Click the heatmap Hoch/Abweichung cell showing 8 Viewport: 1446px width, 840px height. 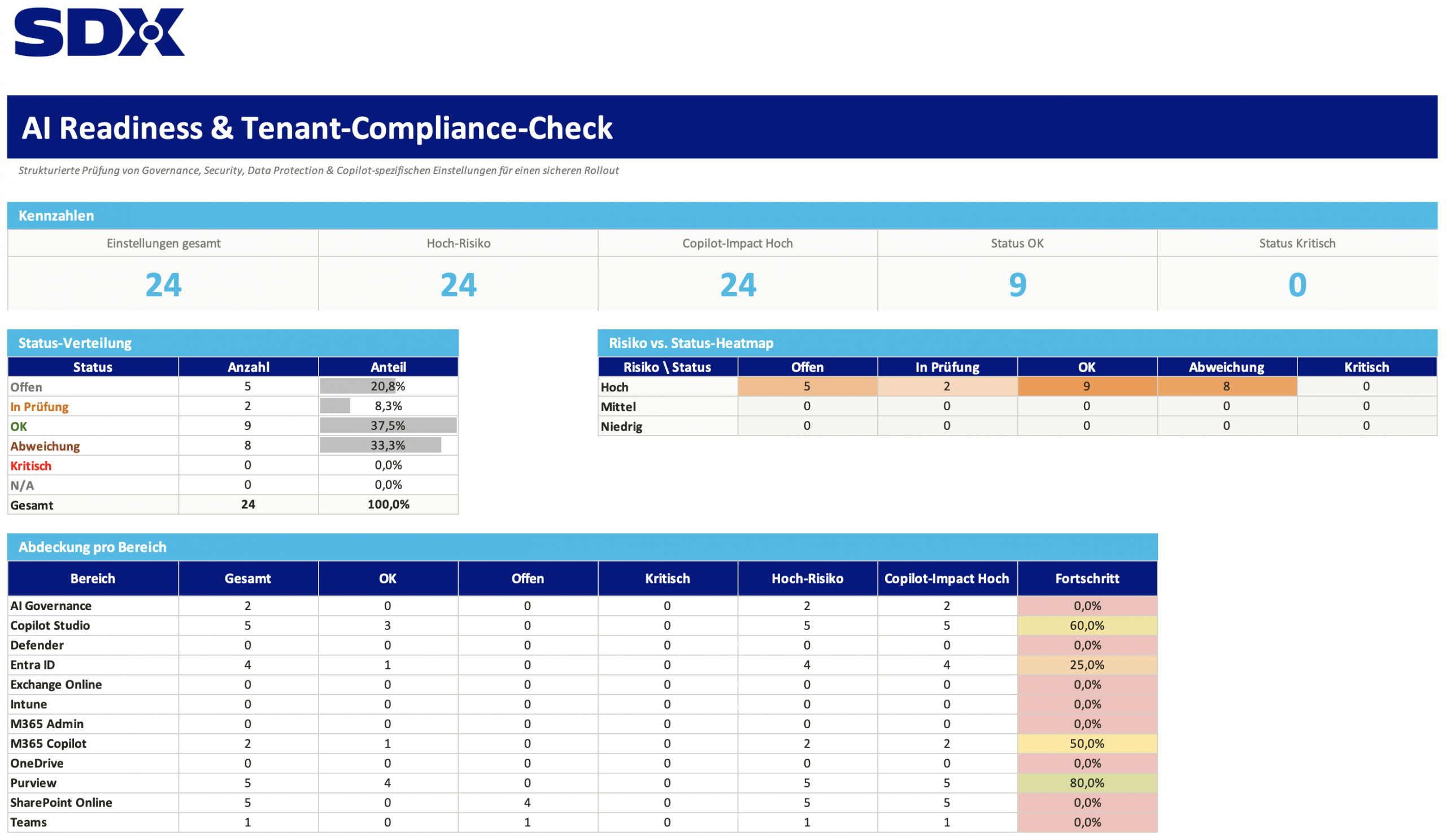coord(1227,387)
